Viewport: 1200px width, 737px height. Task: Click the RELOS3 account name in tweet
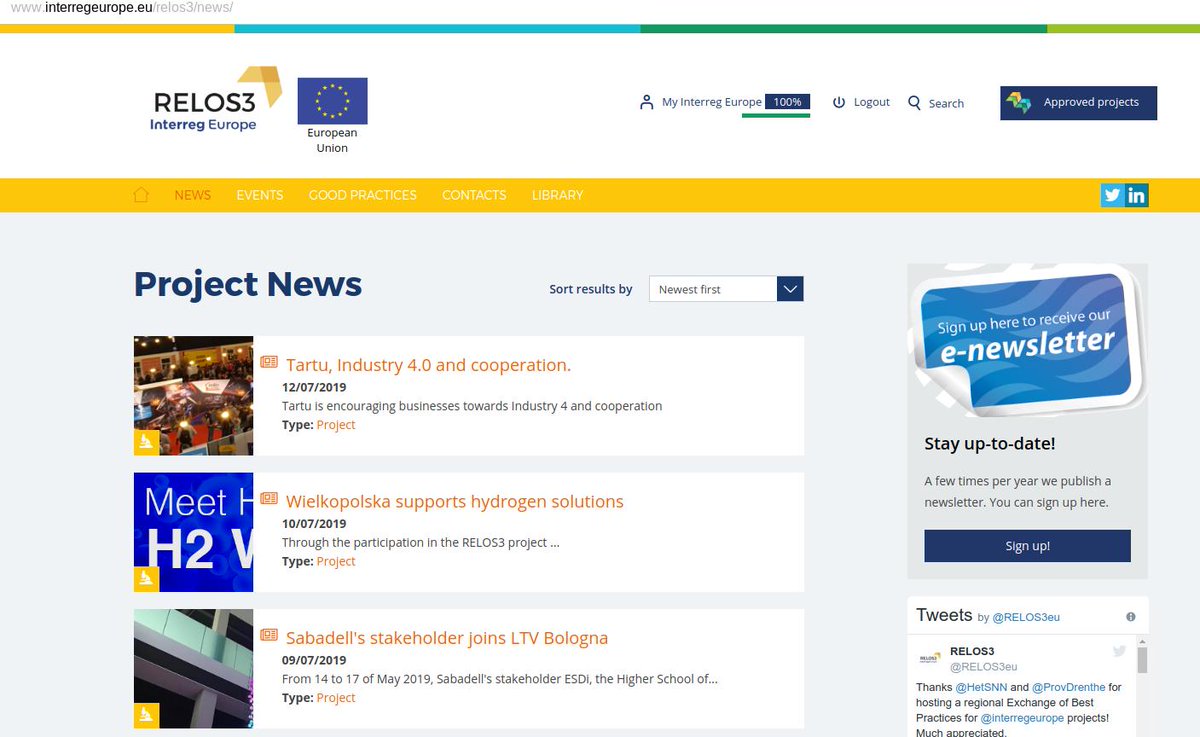(x=972, y=651)
